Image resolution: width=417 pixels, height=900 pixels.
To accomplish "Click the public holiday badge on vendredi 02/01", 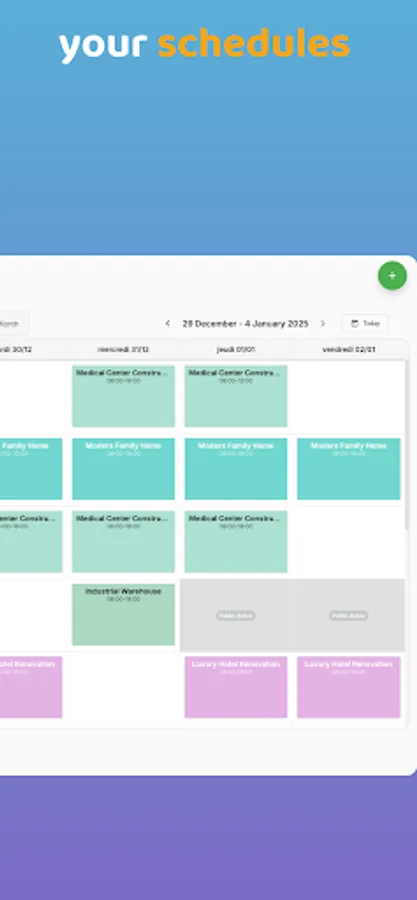I will click(x=349, y=615).
